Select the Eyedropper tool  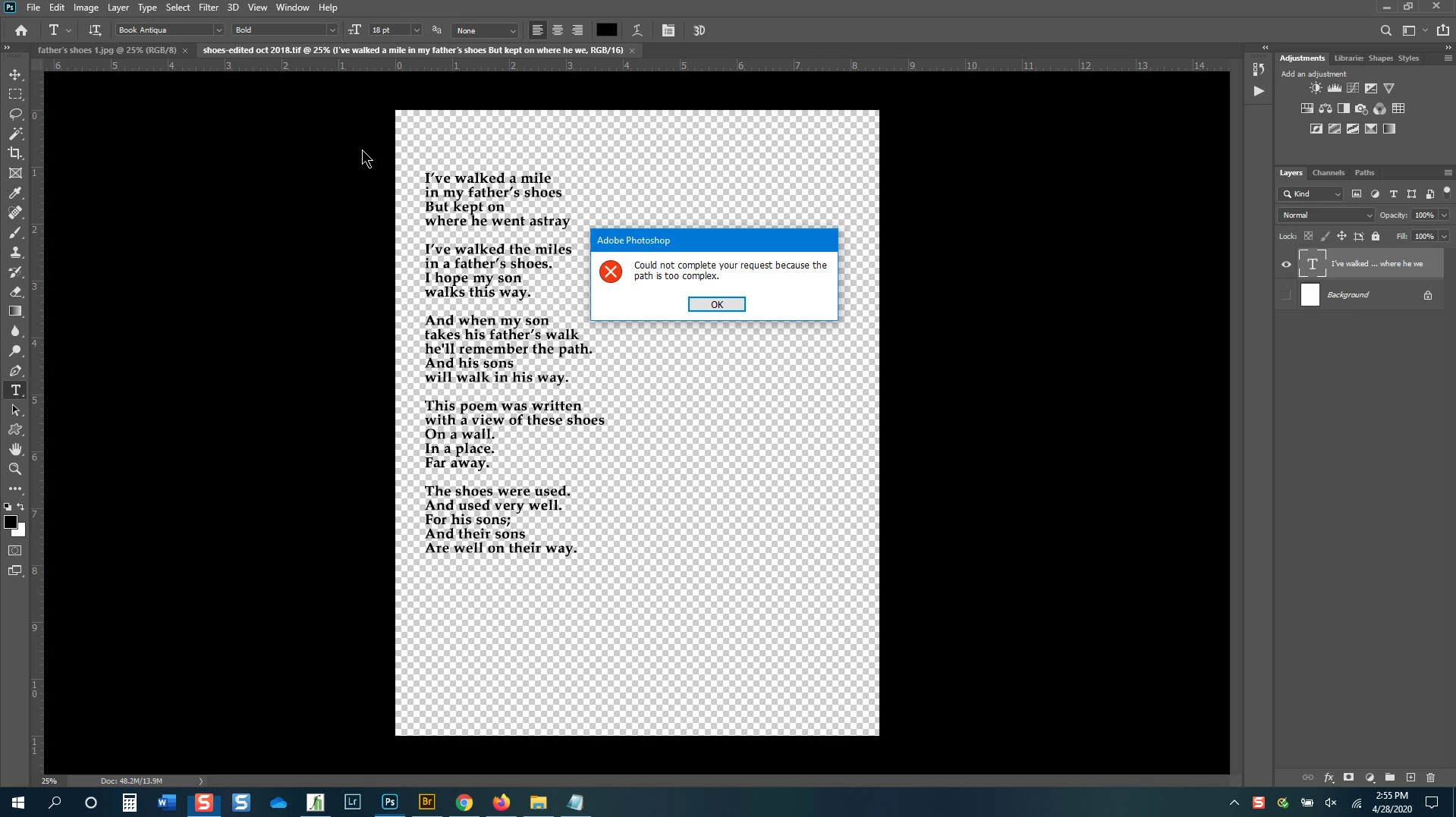pos(15,193)
